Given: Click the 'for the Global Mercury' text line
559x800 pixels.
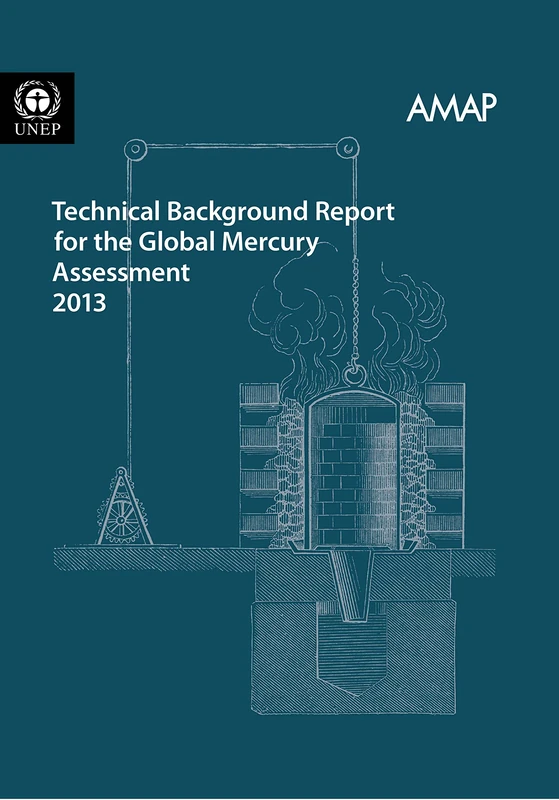Looking at the screenshot, I should (x=186, y=242).
